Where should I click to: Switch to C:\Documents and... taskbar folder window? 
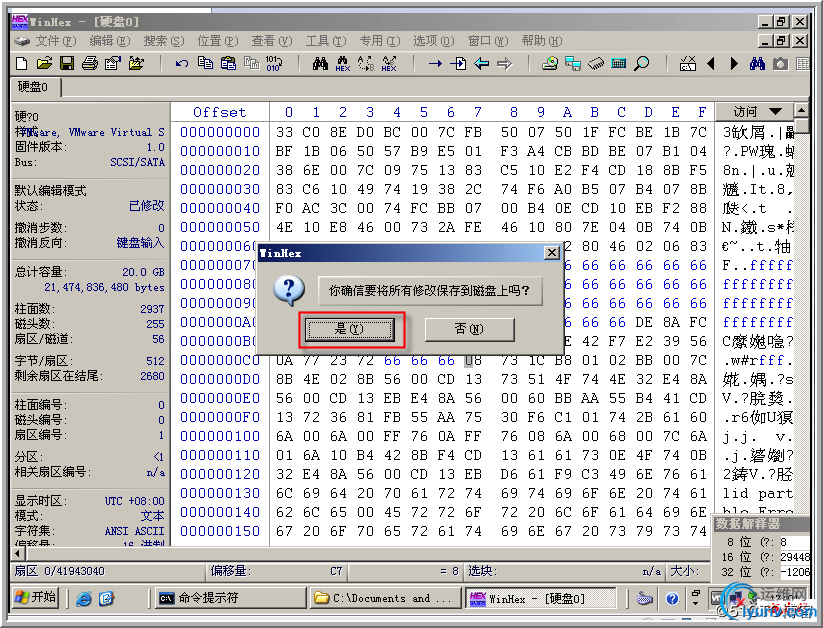point(388,598)
